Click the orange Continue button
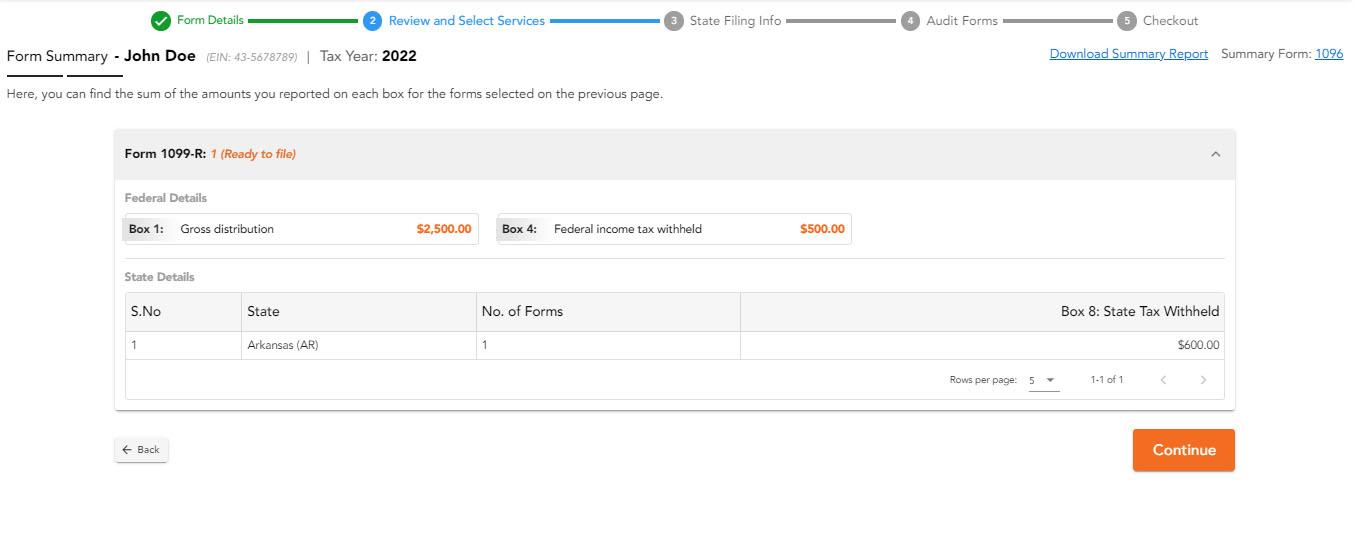1356x541 pixels. (1184, 450)
